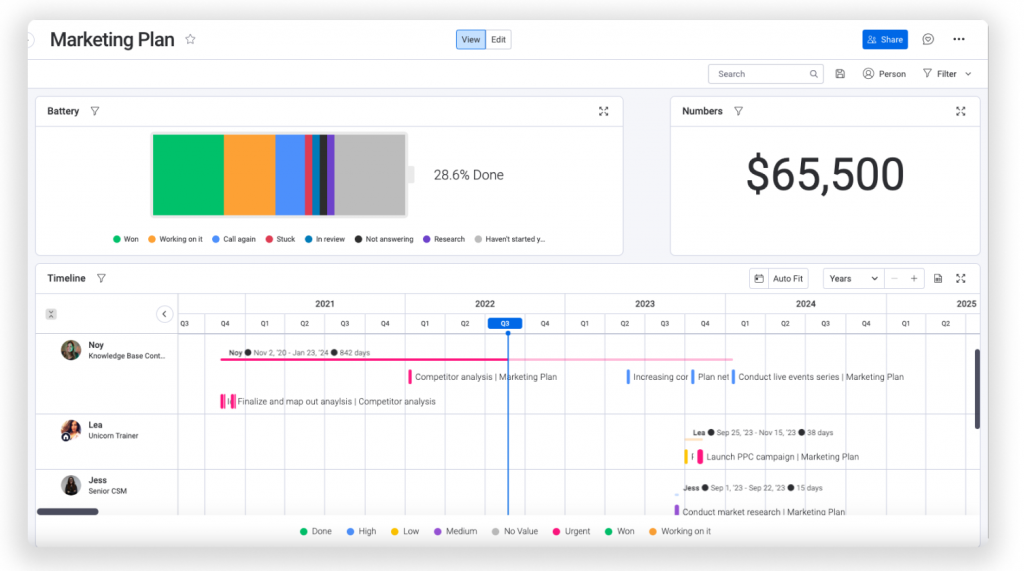The width and height of the screenshot is (1024, 571).
Task: Switch to View mode
Action: click(471, 40)
